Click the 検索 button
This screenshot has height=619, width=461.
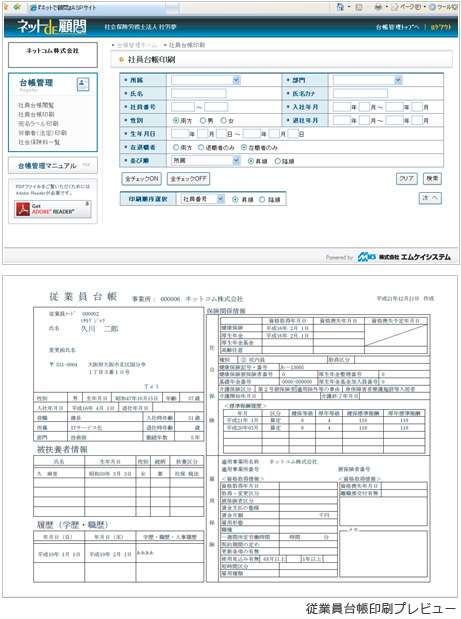pos(432,178)
